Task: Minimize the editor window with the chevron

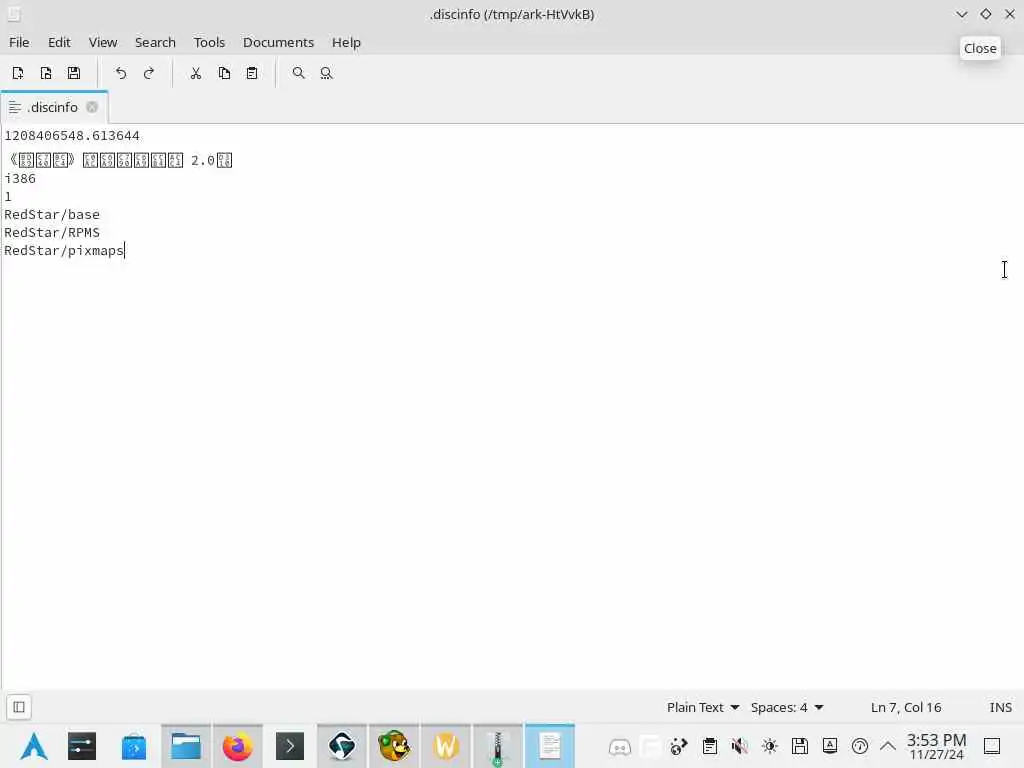Action: [x=961, y=14]
